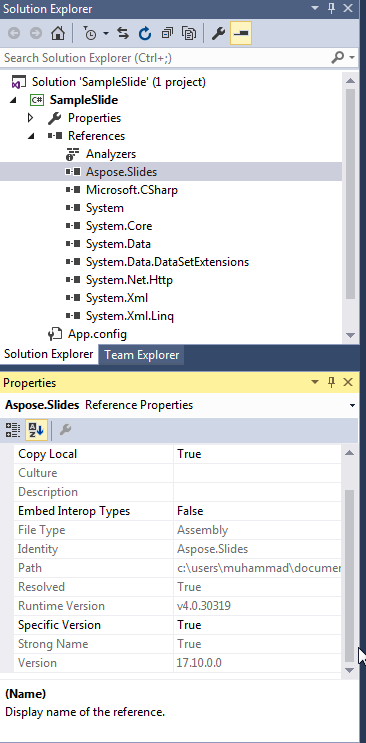
Task: Click Sync with Active Document arrows icon
Action: click(123, 34)
